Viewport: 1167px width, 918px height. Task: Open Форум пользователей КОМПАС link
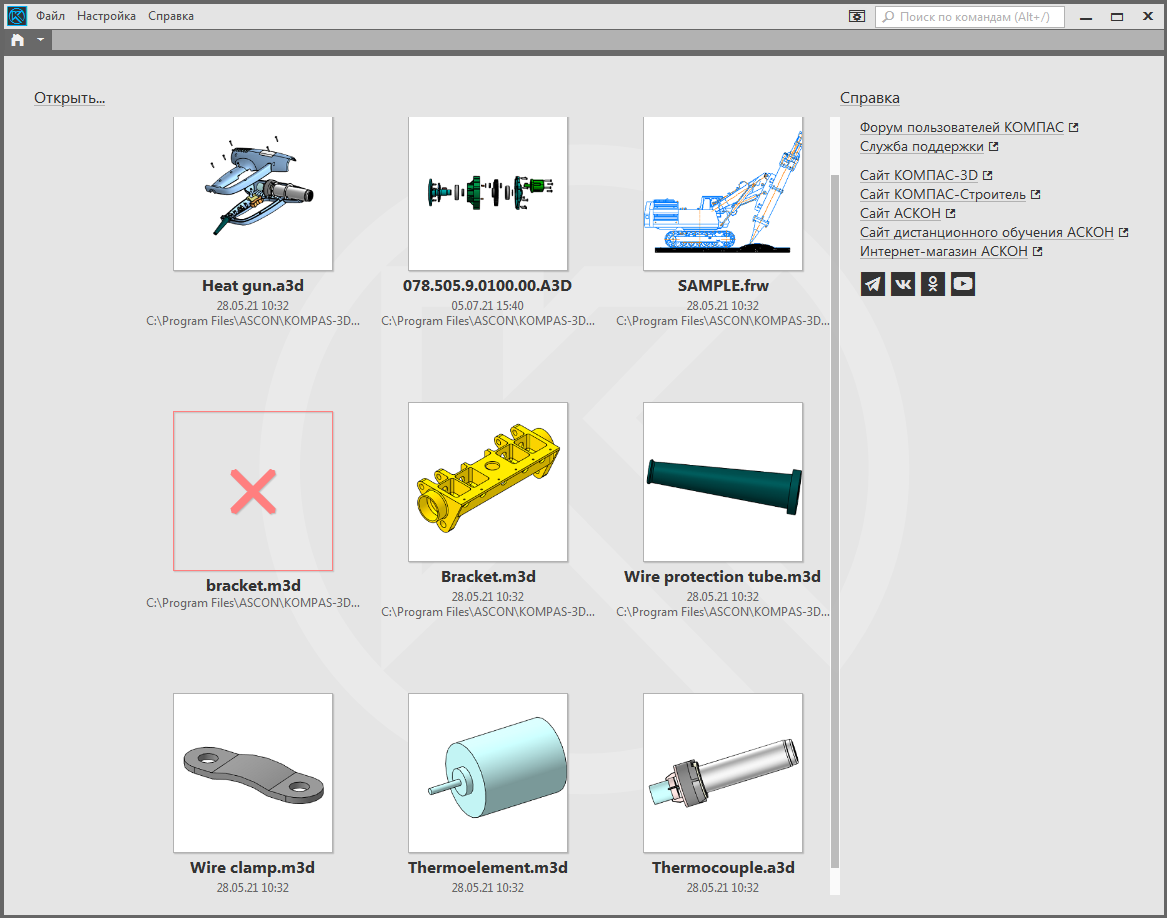click(x=961, y=128)
